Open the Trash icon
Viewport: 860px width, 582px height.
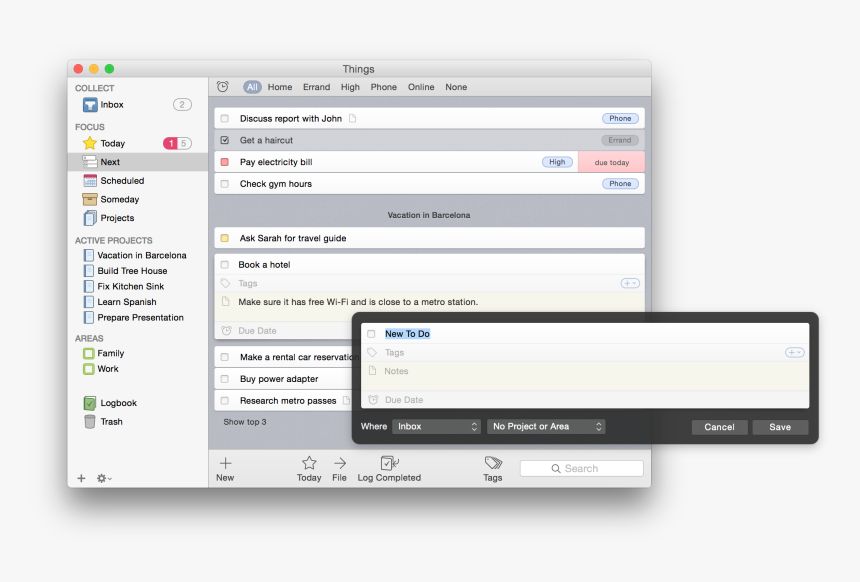pos(90,421)
